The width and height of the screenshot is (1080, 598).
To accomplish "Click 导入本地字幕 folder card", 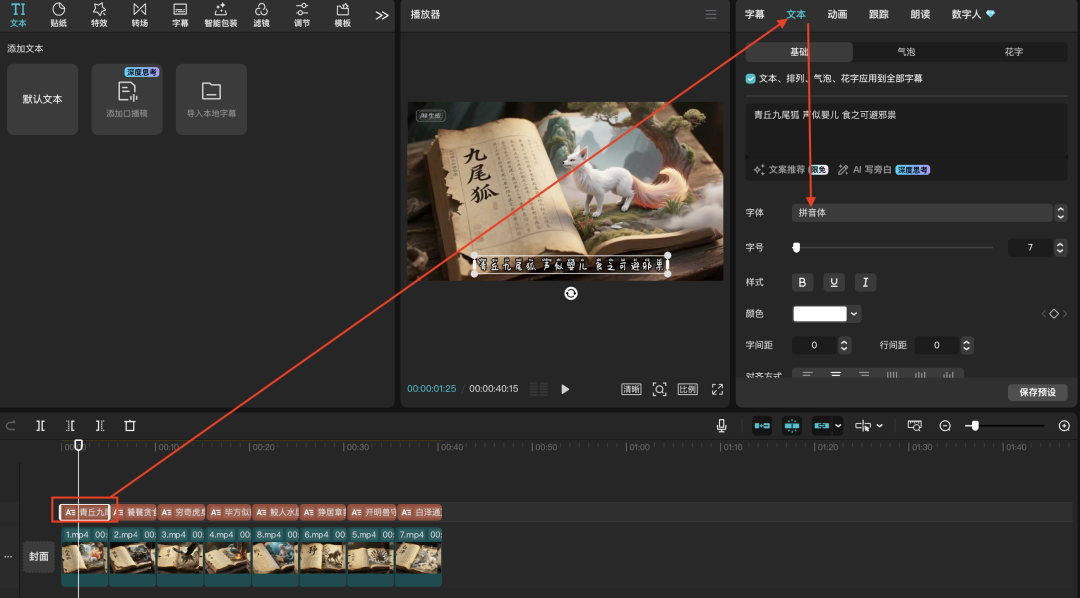I will click(x=211, y=99).
